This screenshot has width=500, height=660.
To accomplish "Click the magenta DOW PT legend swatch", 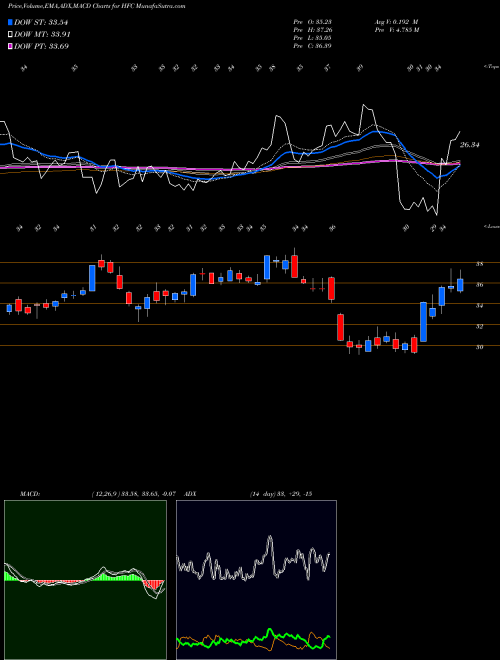I will (x=11, y=46).
